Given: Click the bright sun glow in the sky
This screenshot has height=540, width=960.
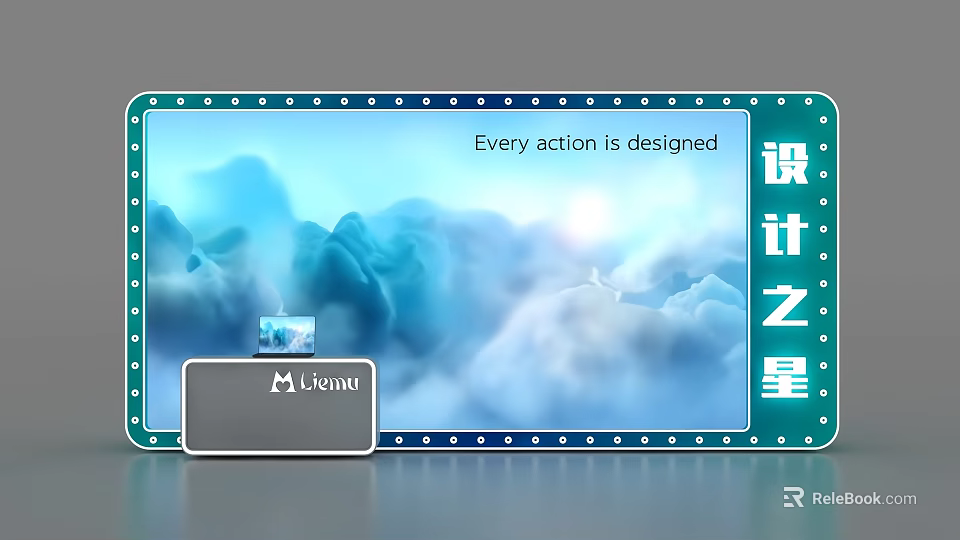Looking at the screenshot, I should [590, 211].
